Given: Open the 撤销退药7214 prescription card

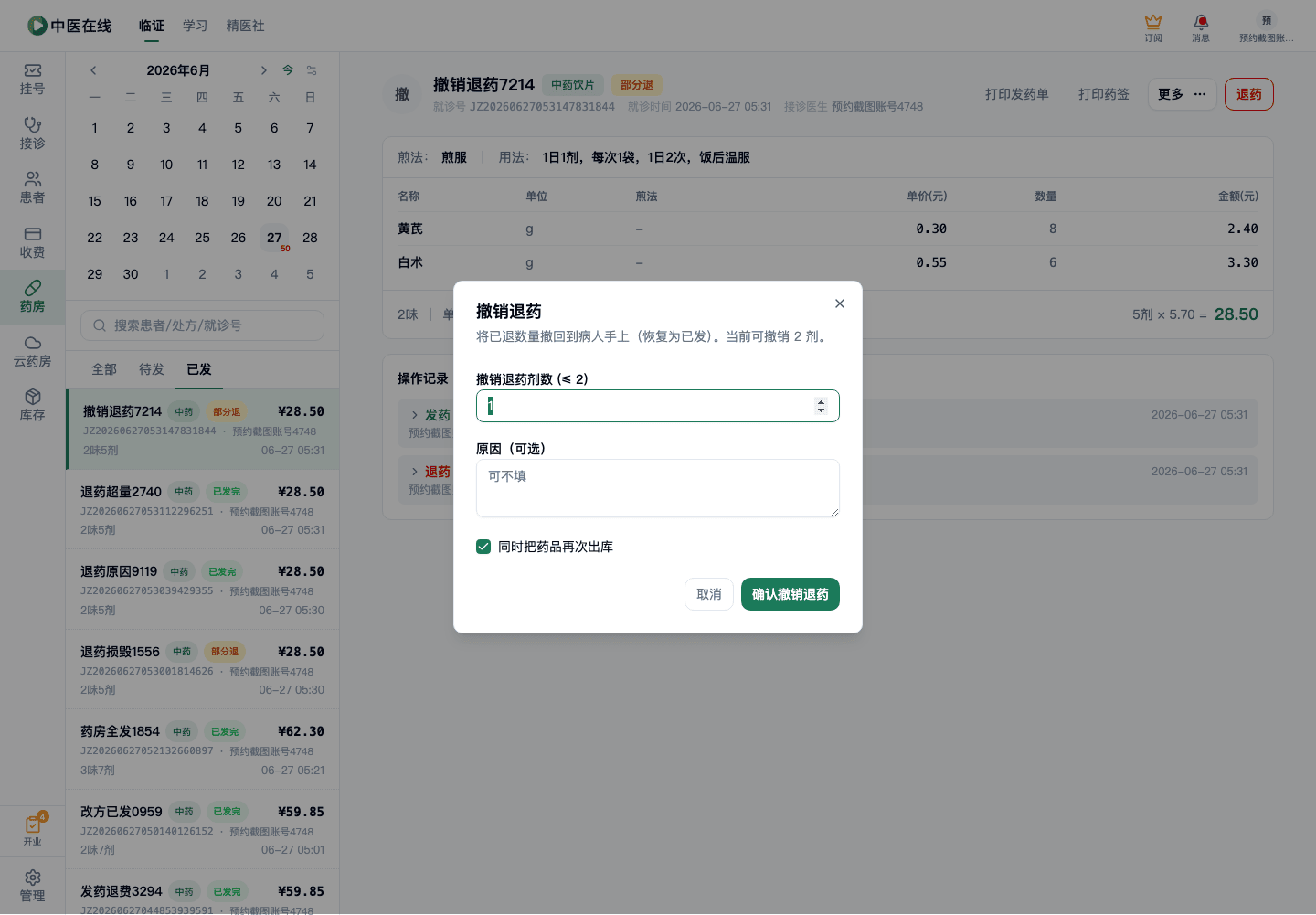Looking at the screenshot, I should point(203,430).
